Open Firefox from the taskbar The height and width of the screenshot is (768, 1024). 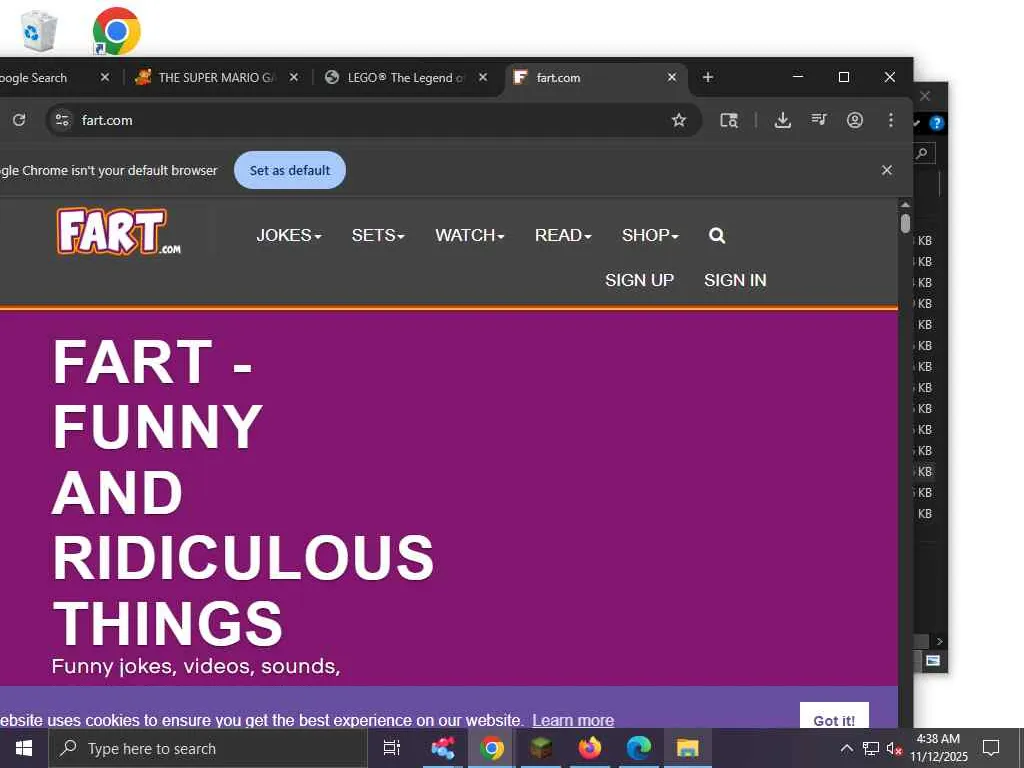coord(590,748)
